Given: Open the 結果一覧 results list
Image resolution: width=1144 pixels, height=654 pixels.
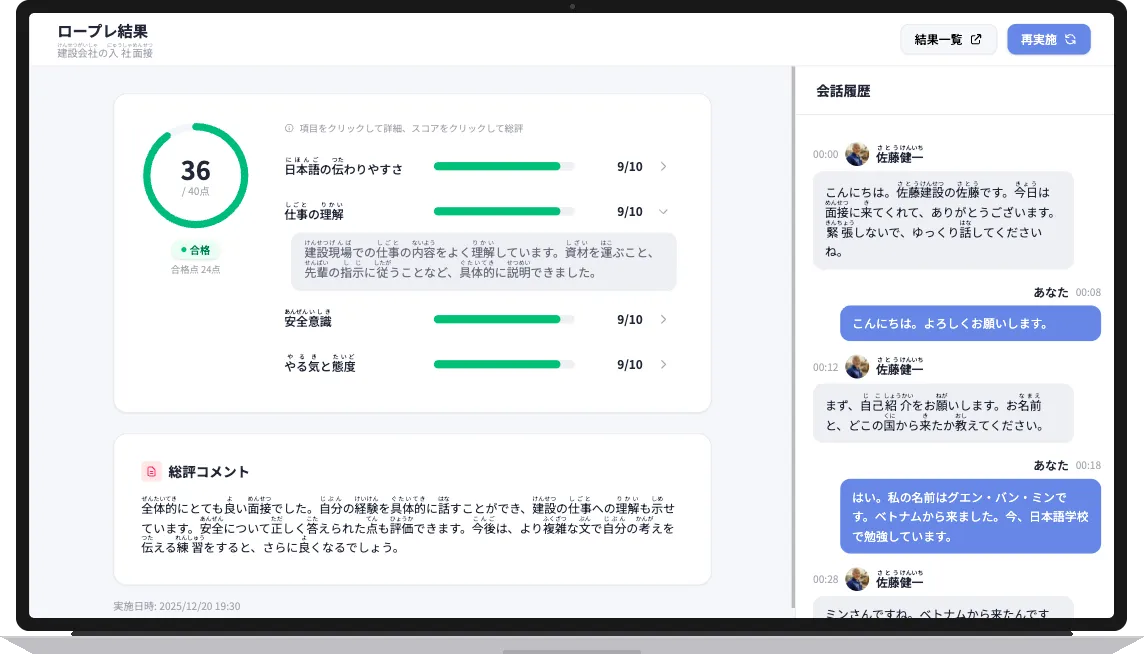Looking at the screenshot, I should click(x=948, y=39).
